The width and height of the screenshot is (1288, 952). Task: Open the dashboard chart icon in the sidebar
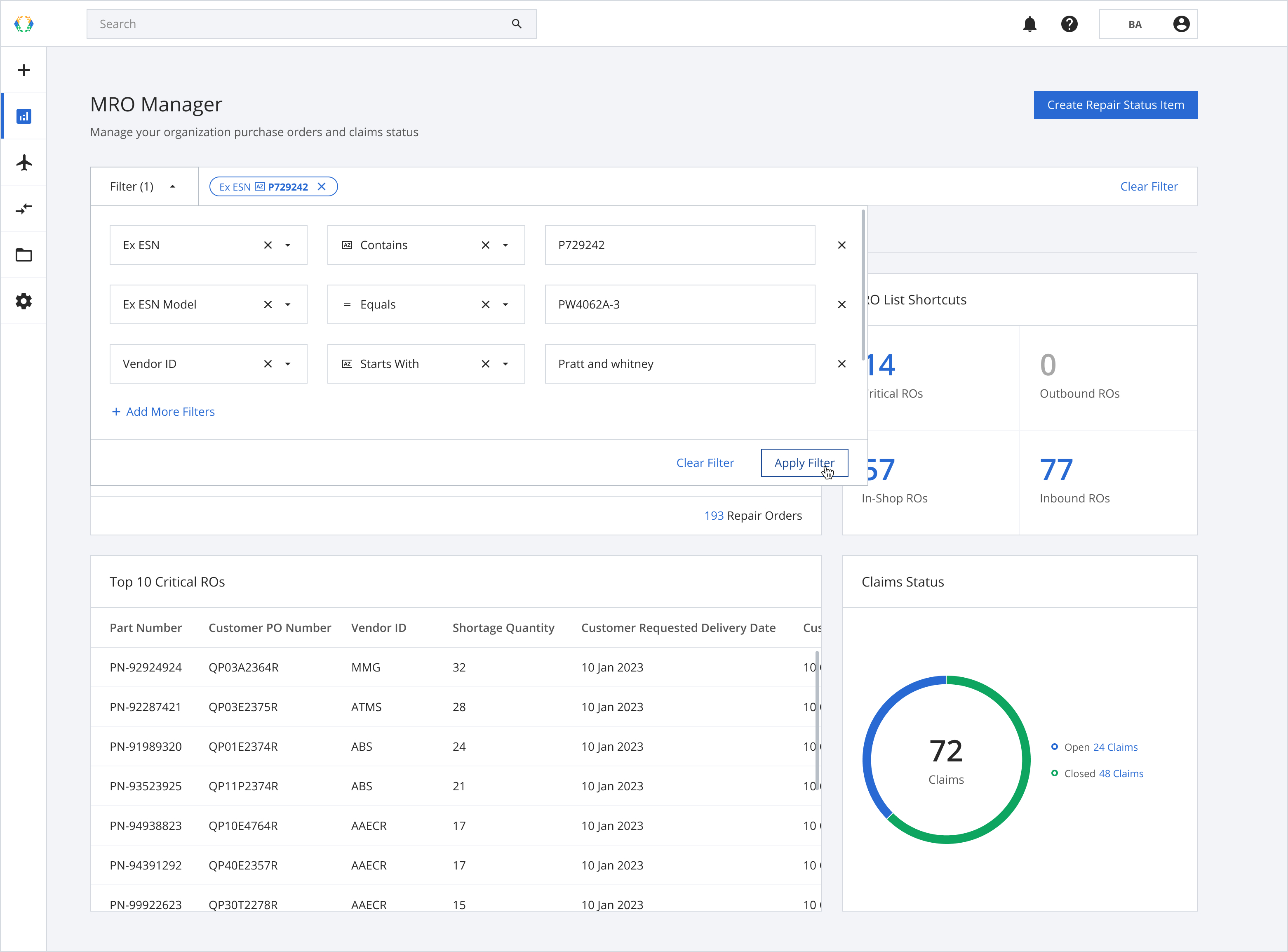pos(24,116)
